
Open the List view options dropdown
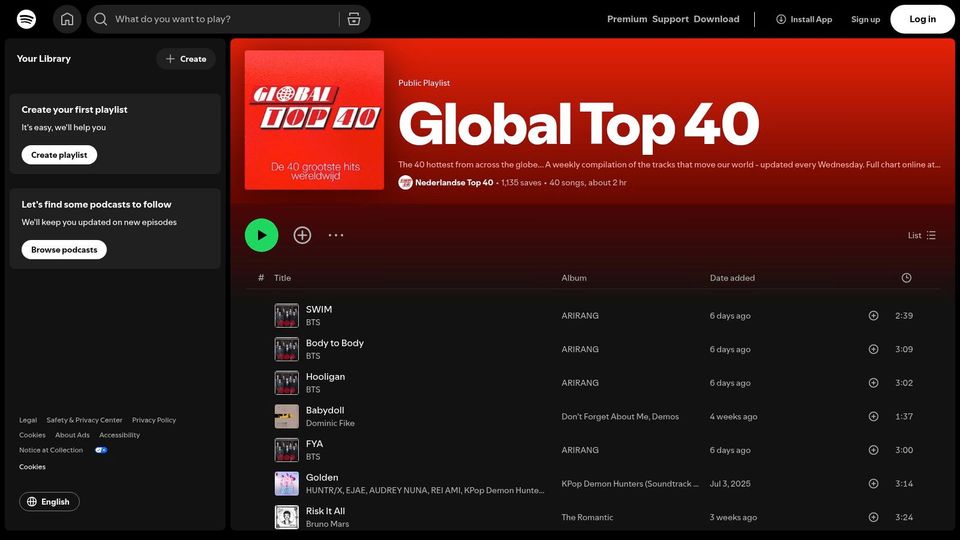921,235
